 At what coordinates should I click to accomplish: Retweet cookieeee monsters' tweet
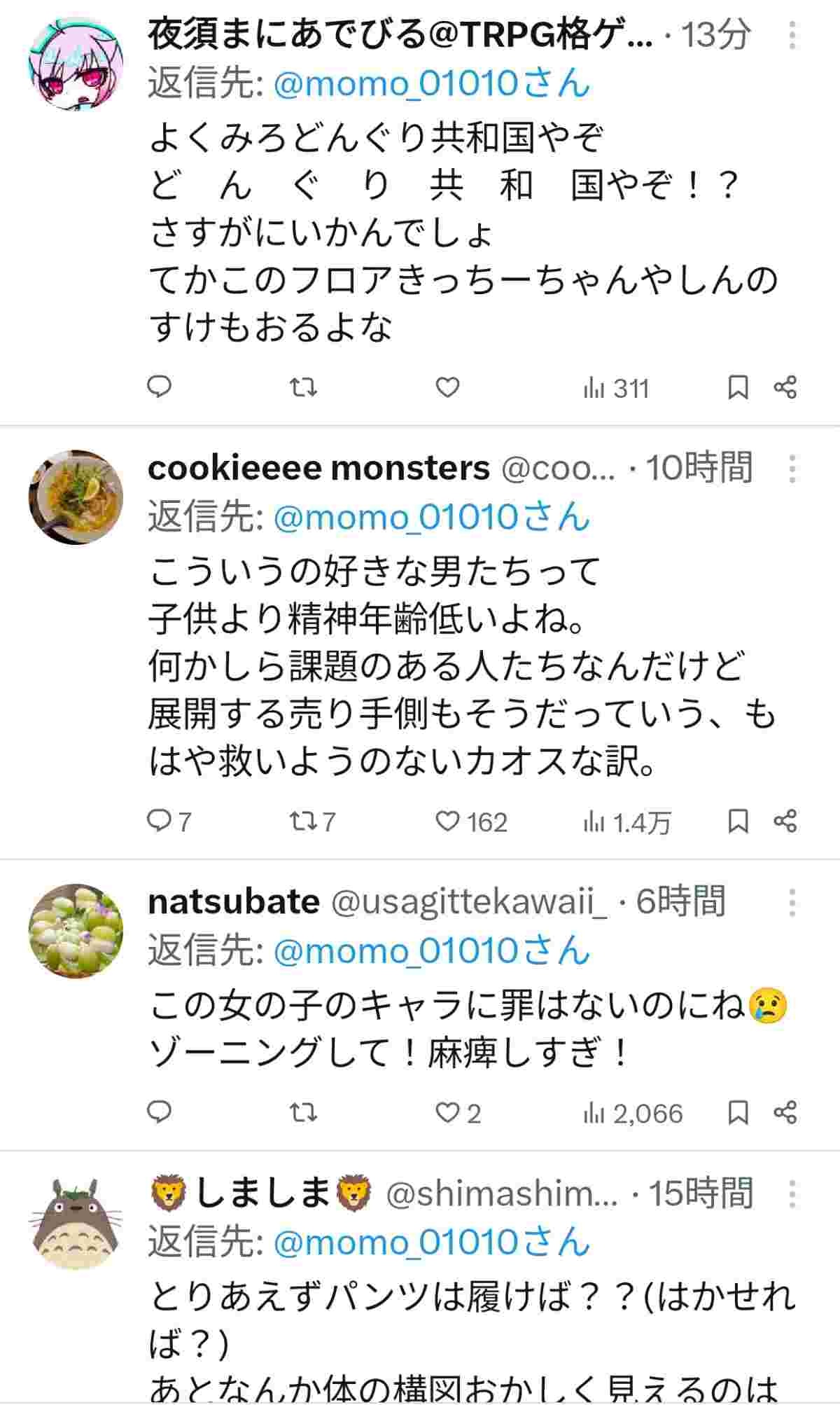coord(304,821)
